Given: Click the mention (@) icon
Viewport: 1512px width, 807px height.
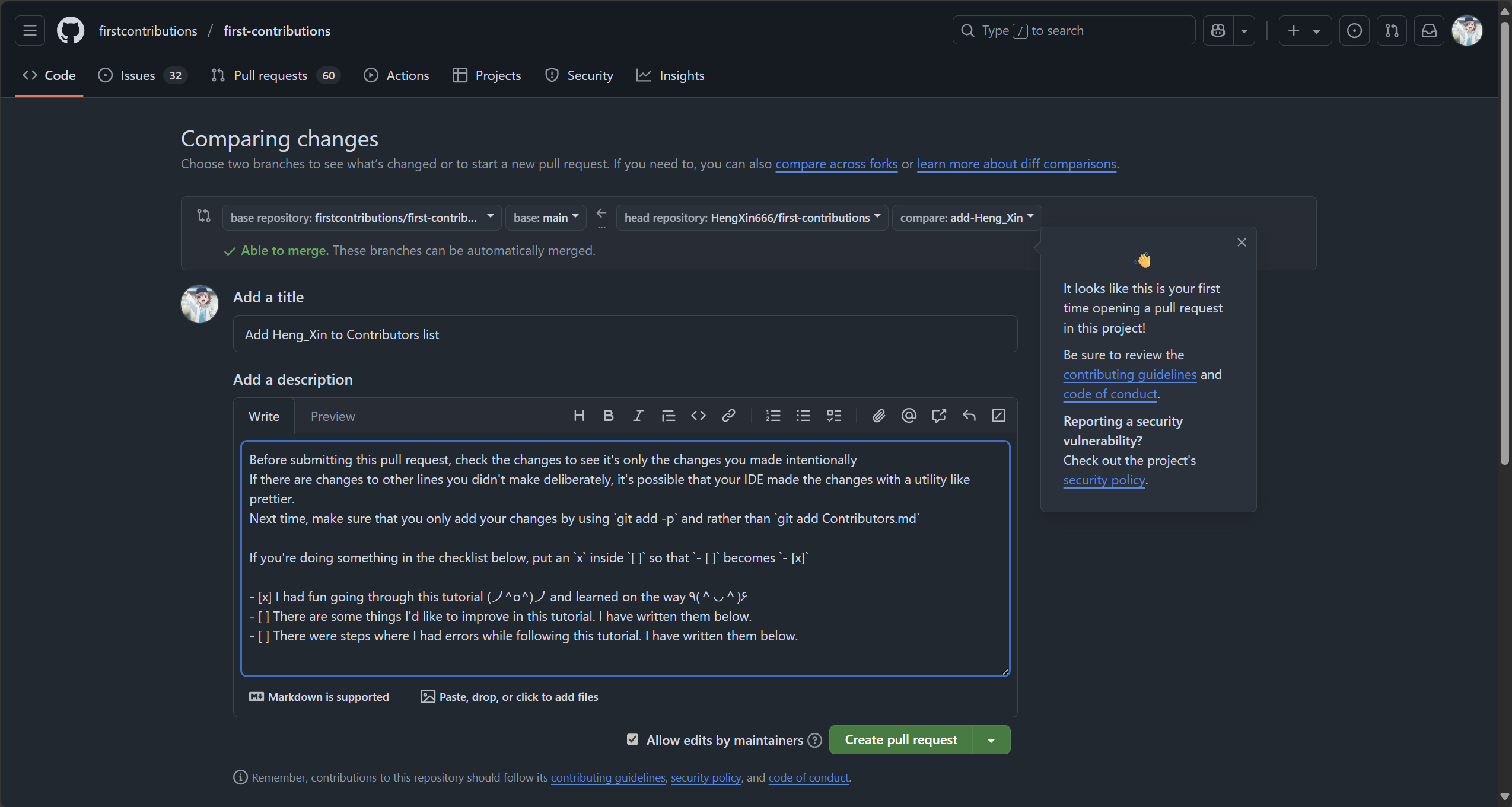Looking at the screenshot, I should click(x=909, y=416).
